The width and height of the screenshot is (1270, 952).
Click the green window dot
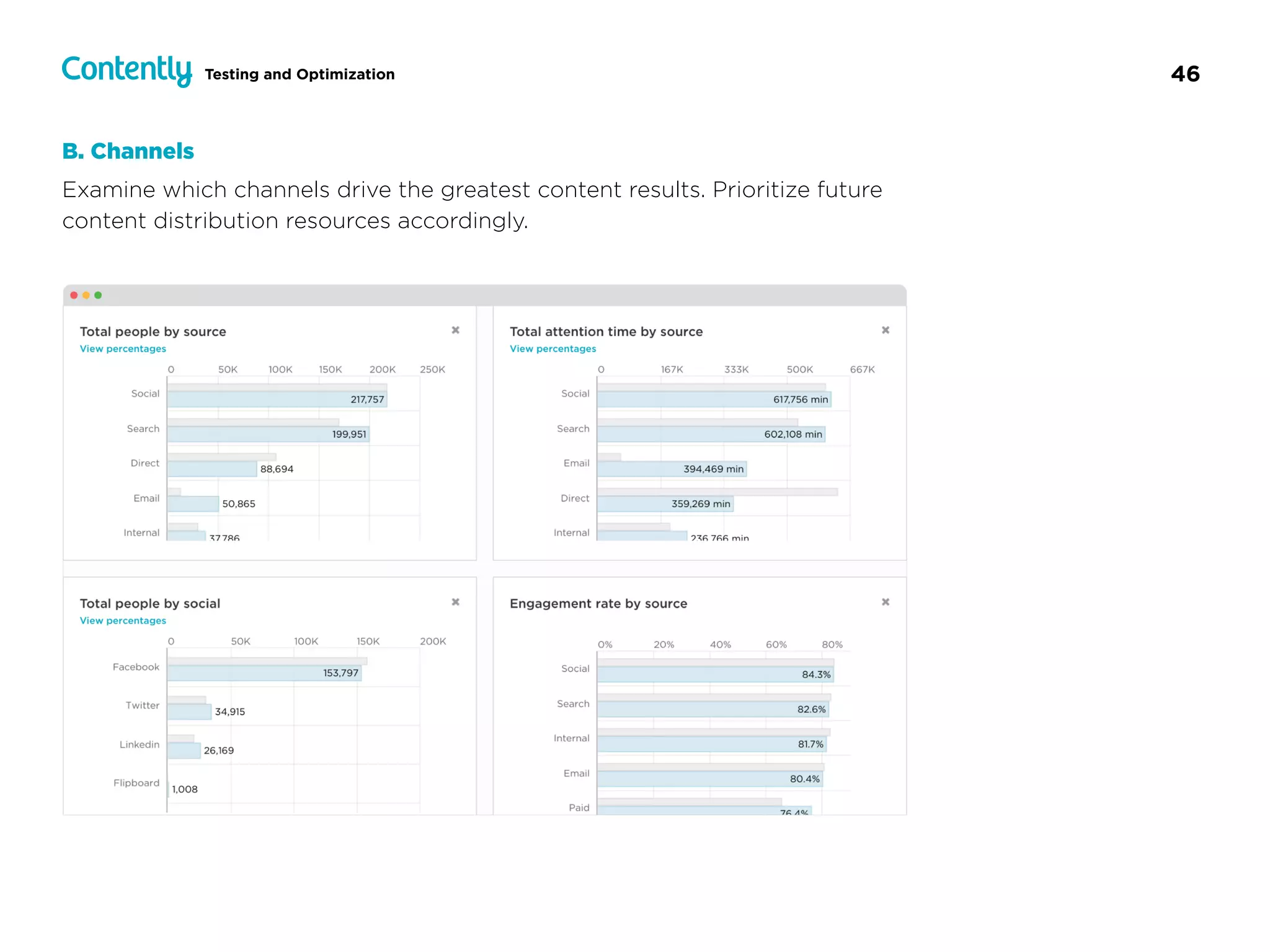point(98,296)
